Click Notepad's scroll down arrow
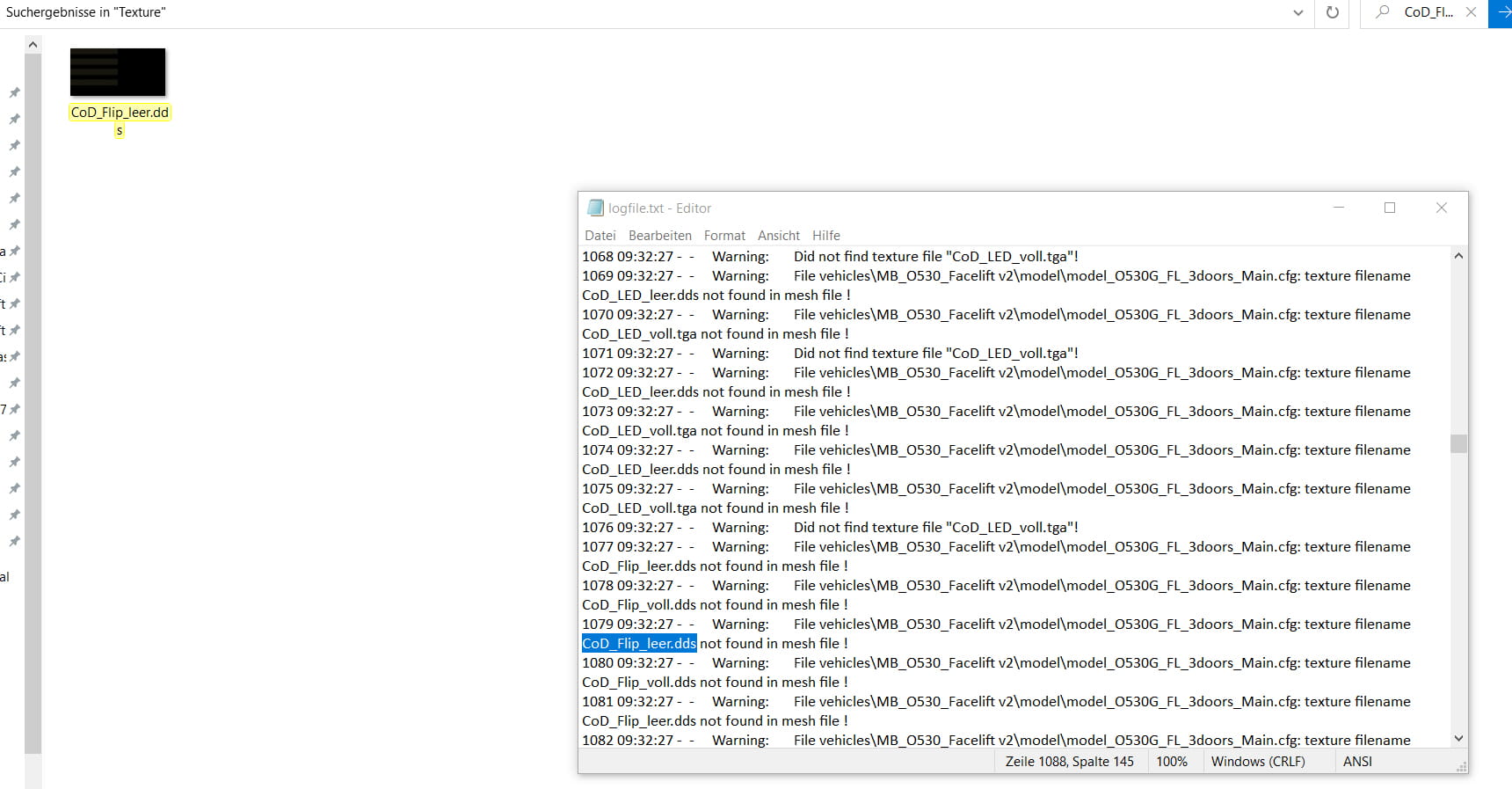The width and height of the screenshot is (1512, 789). tap(1458, 739)
